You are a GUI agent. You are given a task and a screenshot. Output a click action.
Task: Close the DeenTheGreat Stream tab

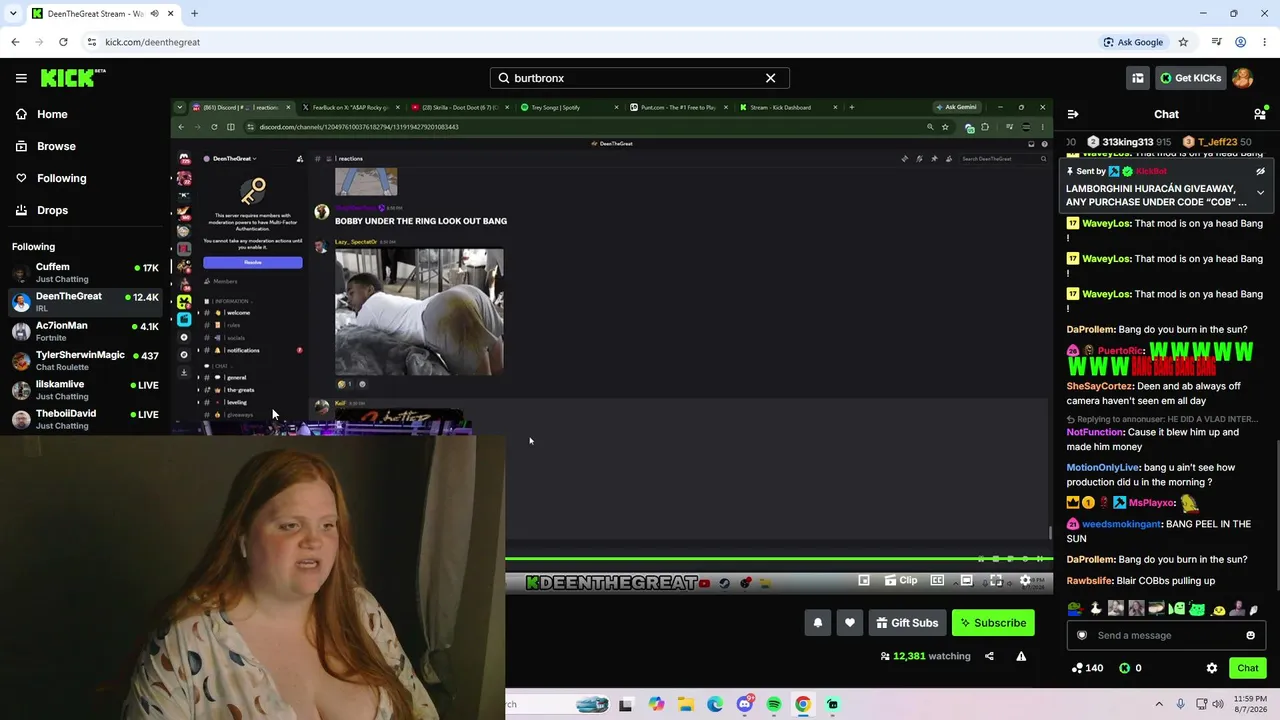coord(171,13)
